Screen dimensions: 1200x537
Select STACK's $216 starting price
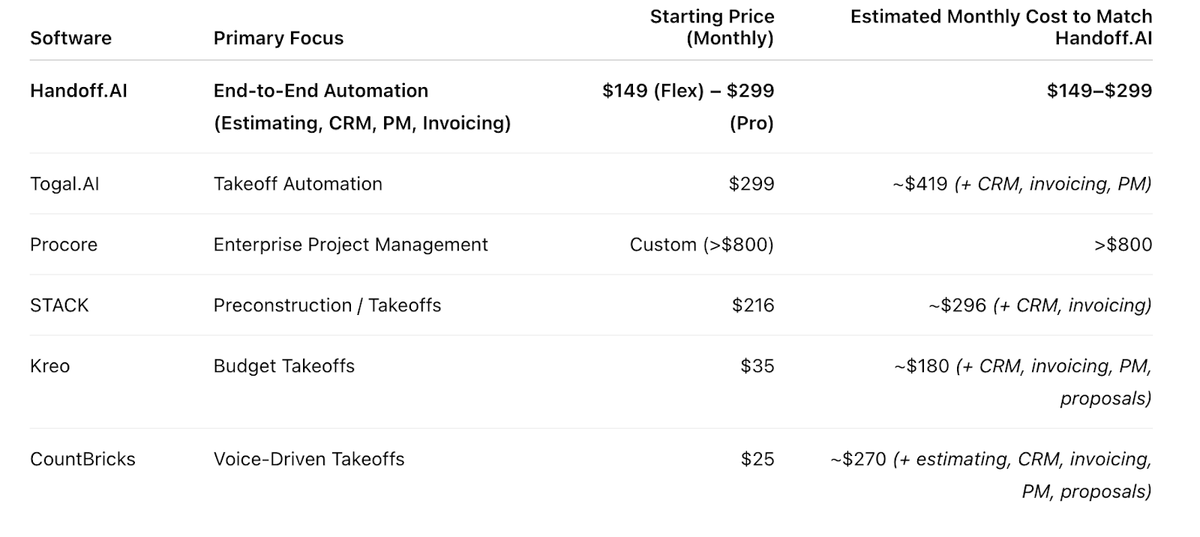[x=753, y=306]
